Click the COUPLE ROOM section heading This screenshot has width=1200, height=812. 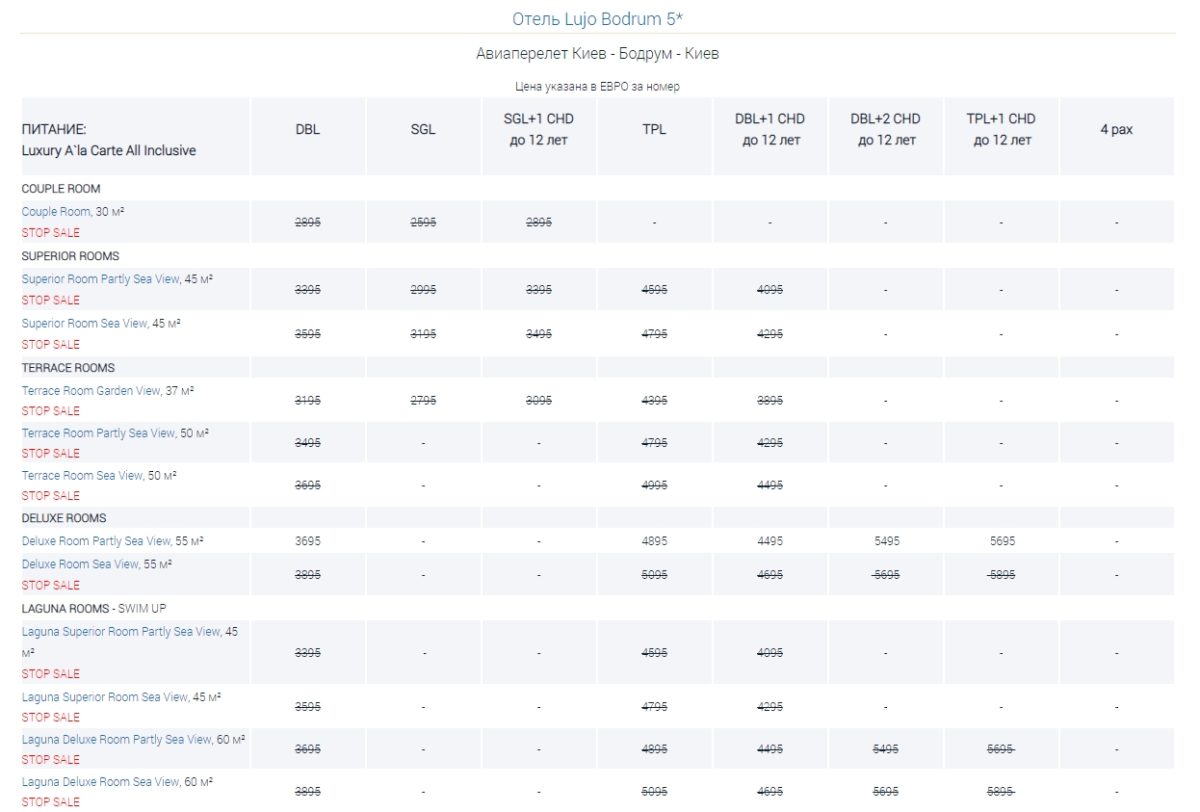61,188
